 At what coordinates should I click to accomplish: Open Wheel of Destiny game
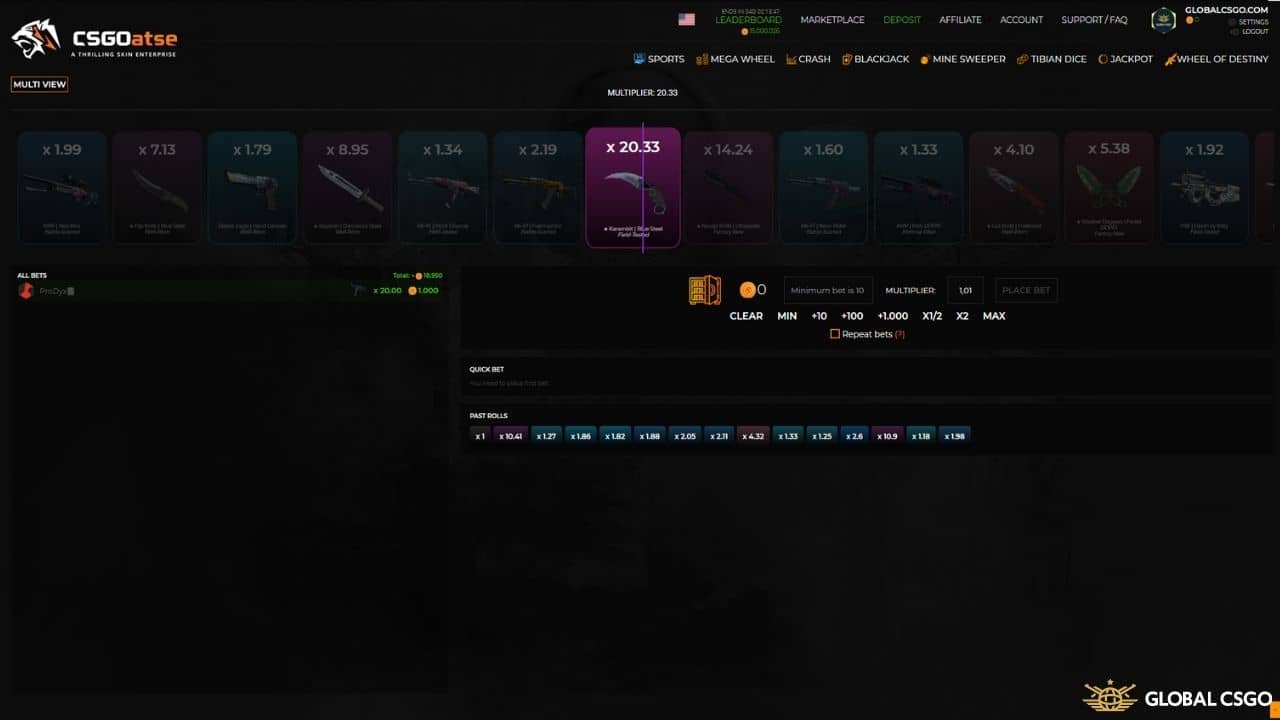pos(1216,59)
